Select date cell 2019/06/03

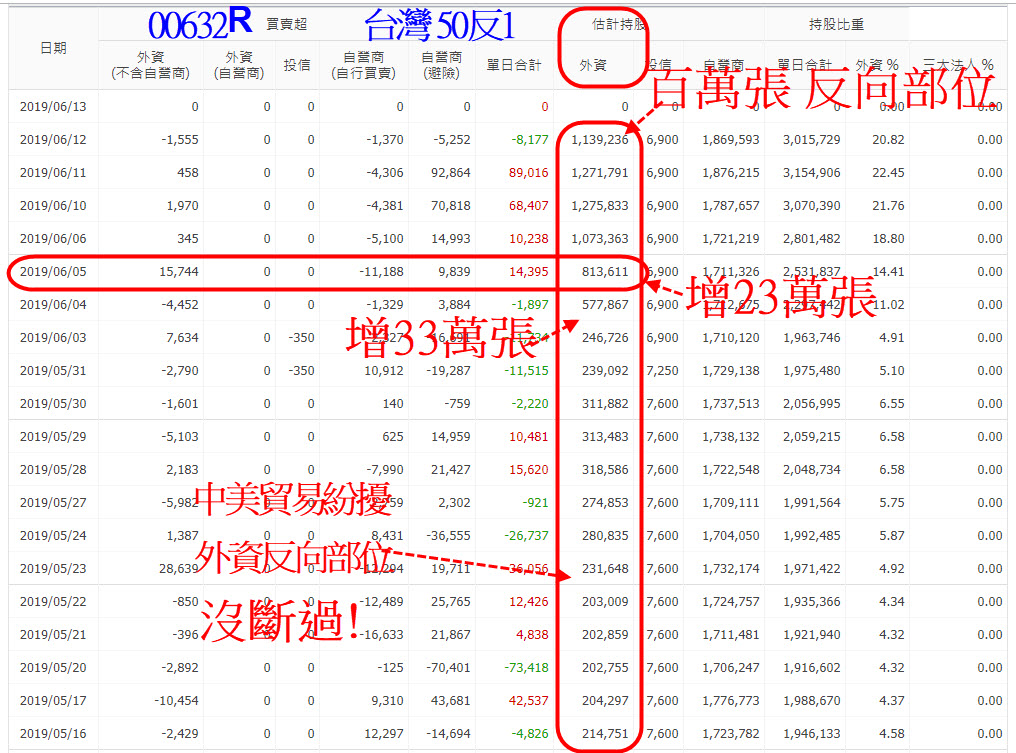53,338
